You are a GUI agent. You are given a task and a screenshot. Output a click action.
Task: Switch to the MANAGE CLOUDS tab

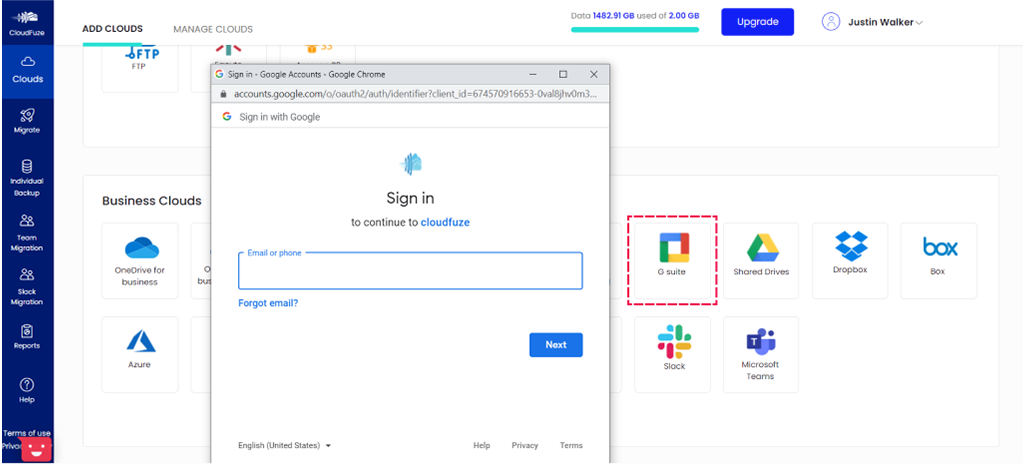coord(213,29)
